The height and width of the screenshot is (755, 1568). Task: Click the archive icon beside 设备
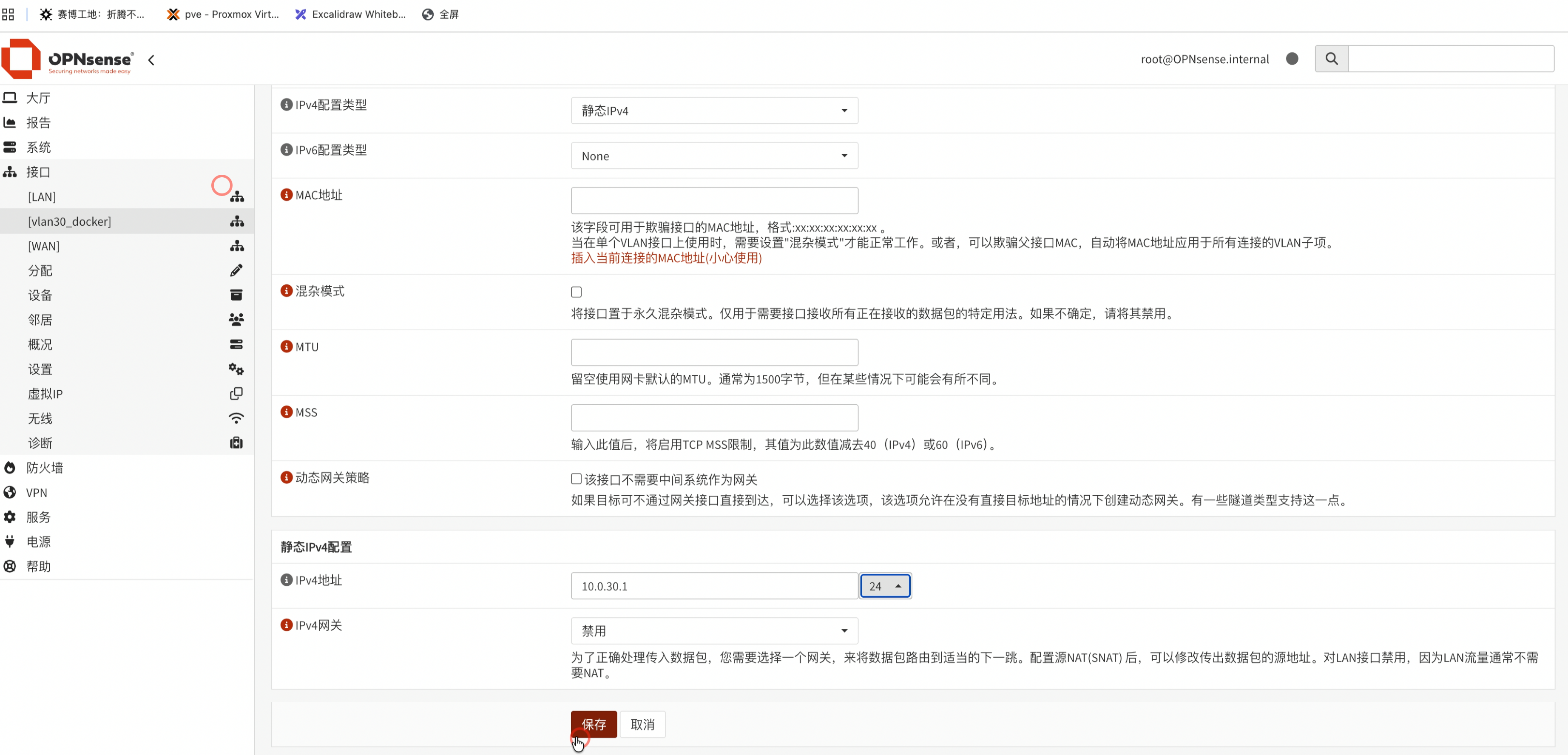236,295
